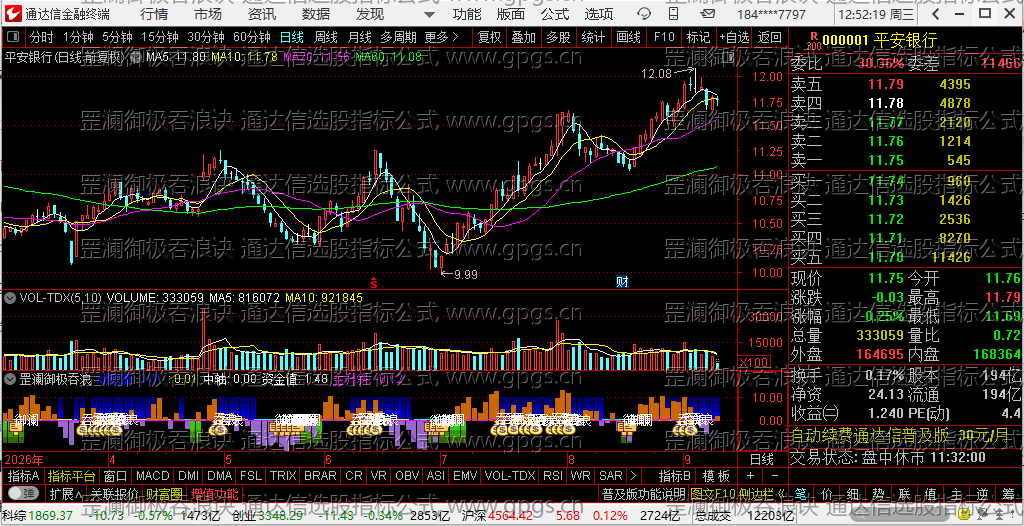The width and height of the screenshot is (1024, 526).
Task: Switch to 1分钟 period
Action: (x=78, y=37)
